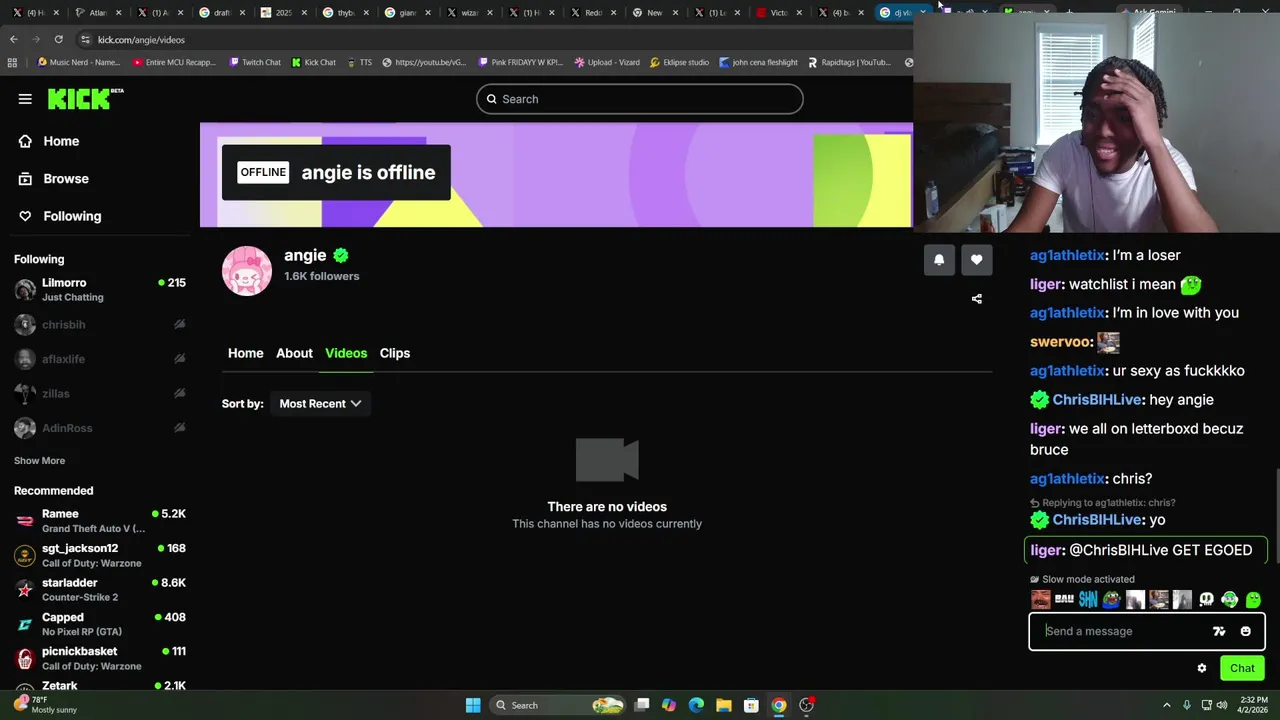1280x720 pixels.
Task: Insert the BAU text emote
Action: [x=1064, y=600]
